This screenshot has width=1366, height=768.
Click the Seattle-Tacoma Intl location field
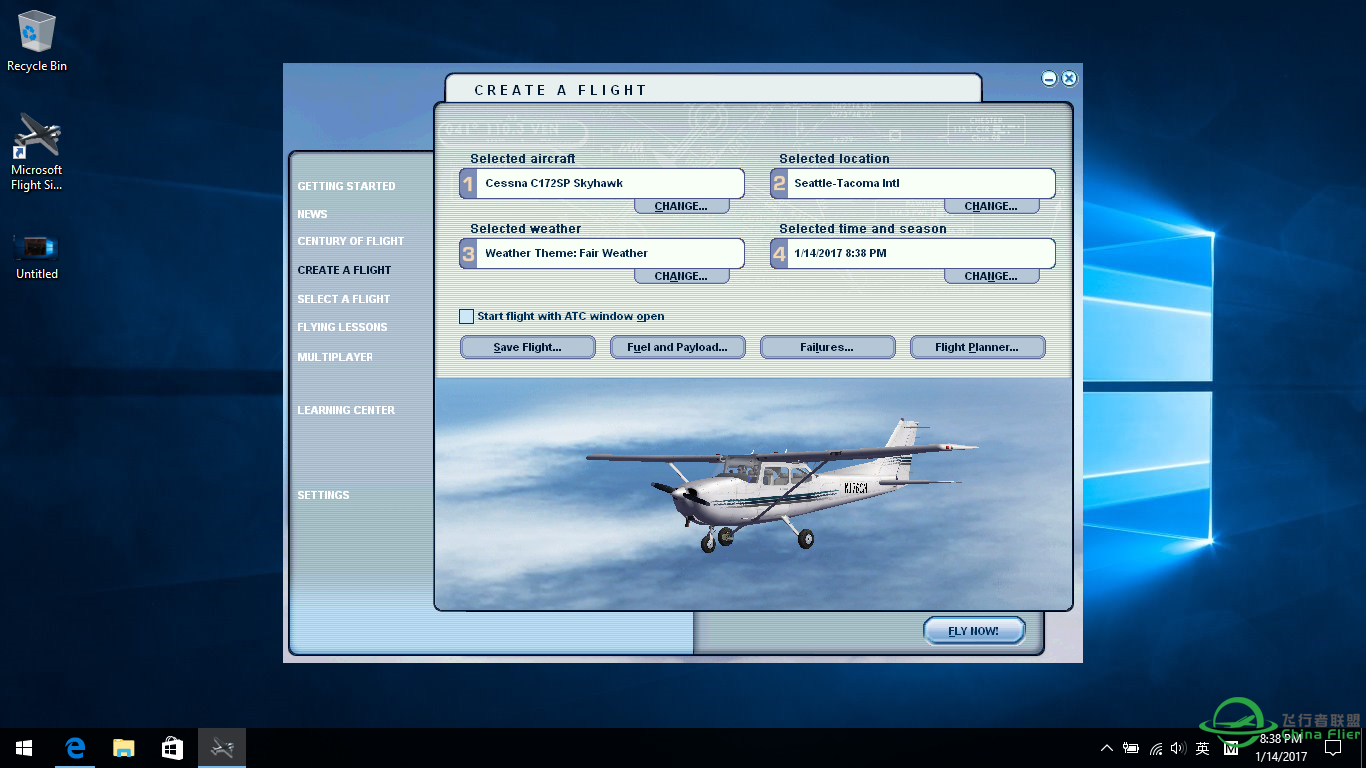coord(921,183)
